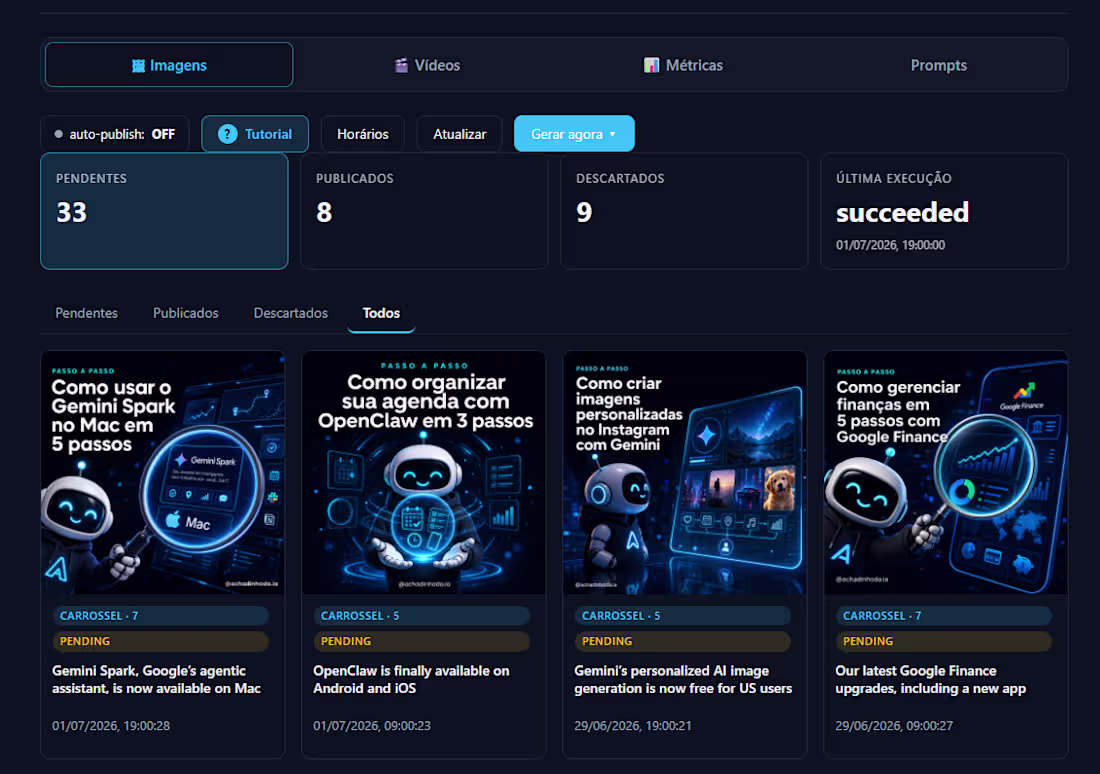Click timestamp 29/06/2026, 09:00:27

[894, 726]
